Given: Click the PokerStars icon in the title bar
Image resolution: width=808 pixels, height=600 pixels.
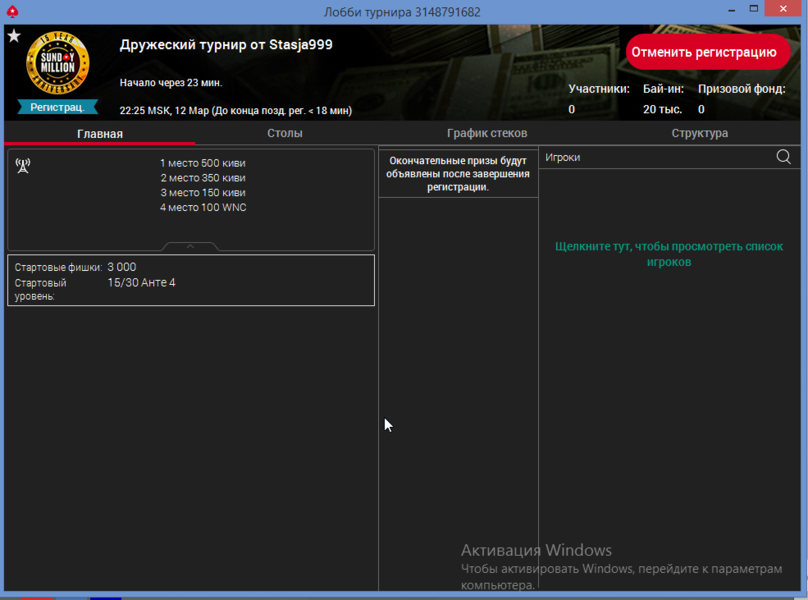Looking at the screenshot, I should pos(11,11).
